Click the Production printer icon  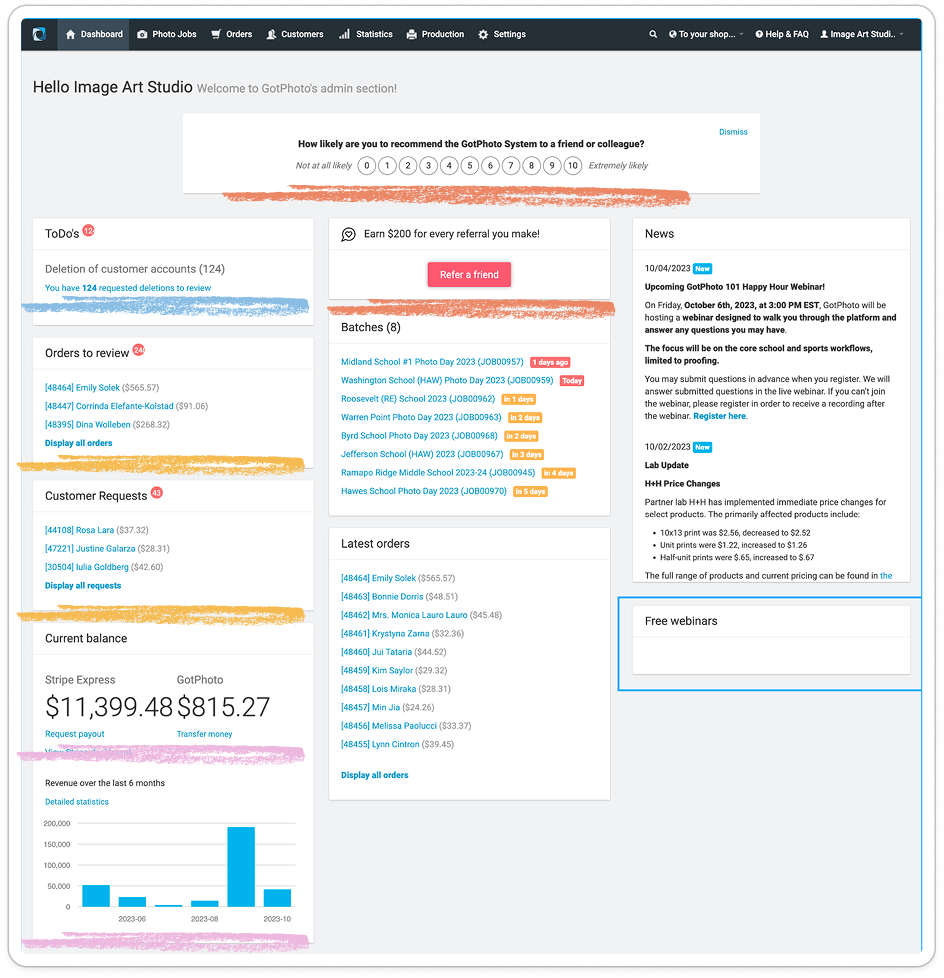click(411, 34)
